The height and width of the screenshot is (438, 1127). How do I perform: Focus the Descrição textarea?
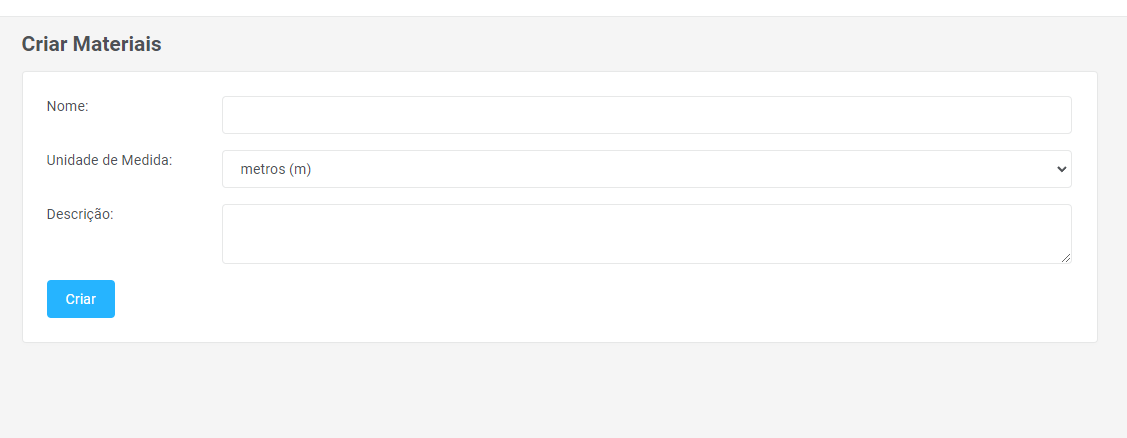pos(646,234)
